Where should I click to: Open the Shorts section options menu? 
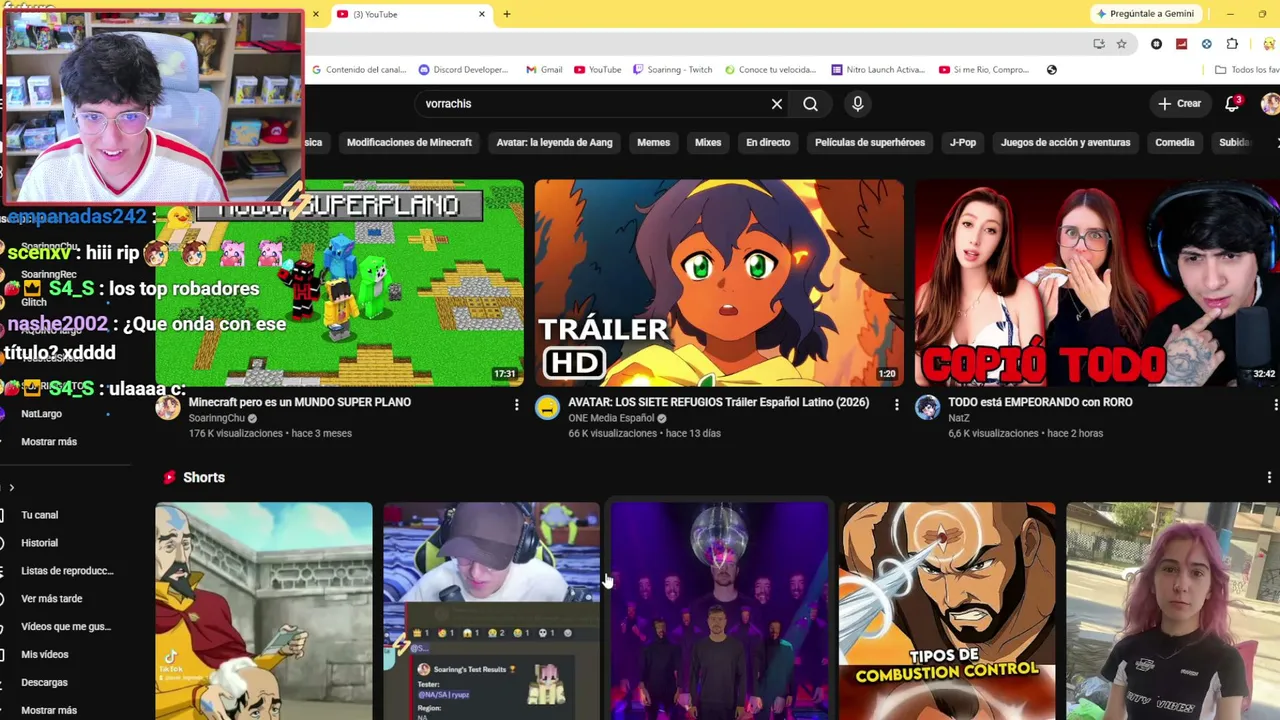[x=1269, y=478]
